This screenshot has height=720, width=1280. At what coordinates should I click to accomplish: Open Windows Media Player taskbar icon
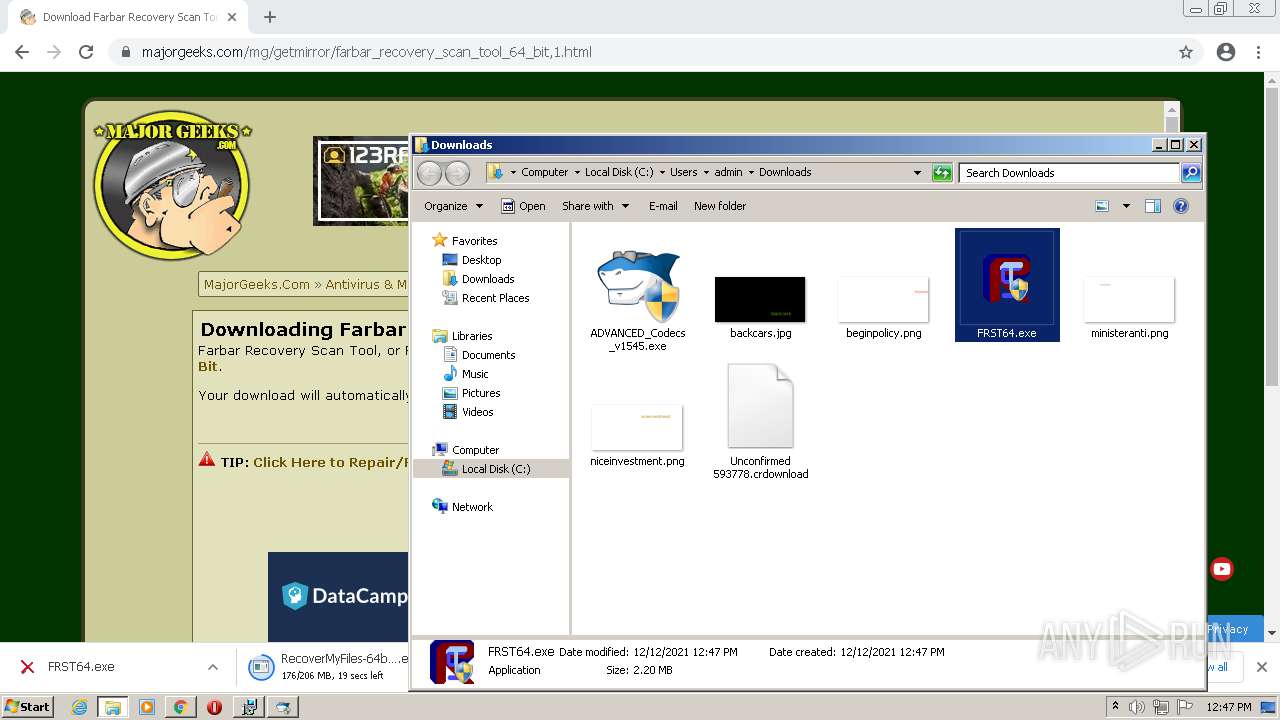[146, 707]
